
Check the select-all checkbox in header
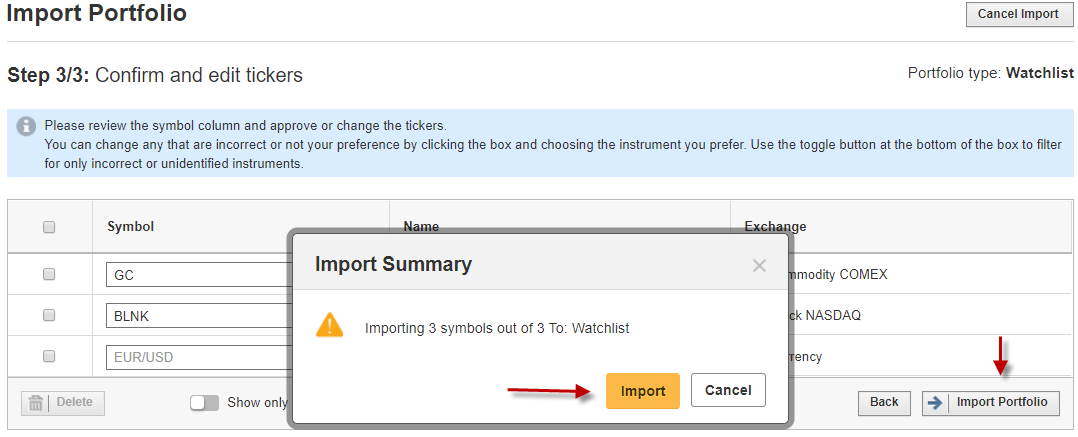click(x=49, y=227)
